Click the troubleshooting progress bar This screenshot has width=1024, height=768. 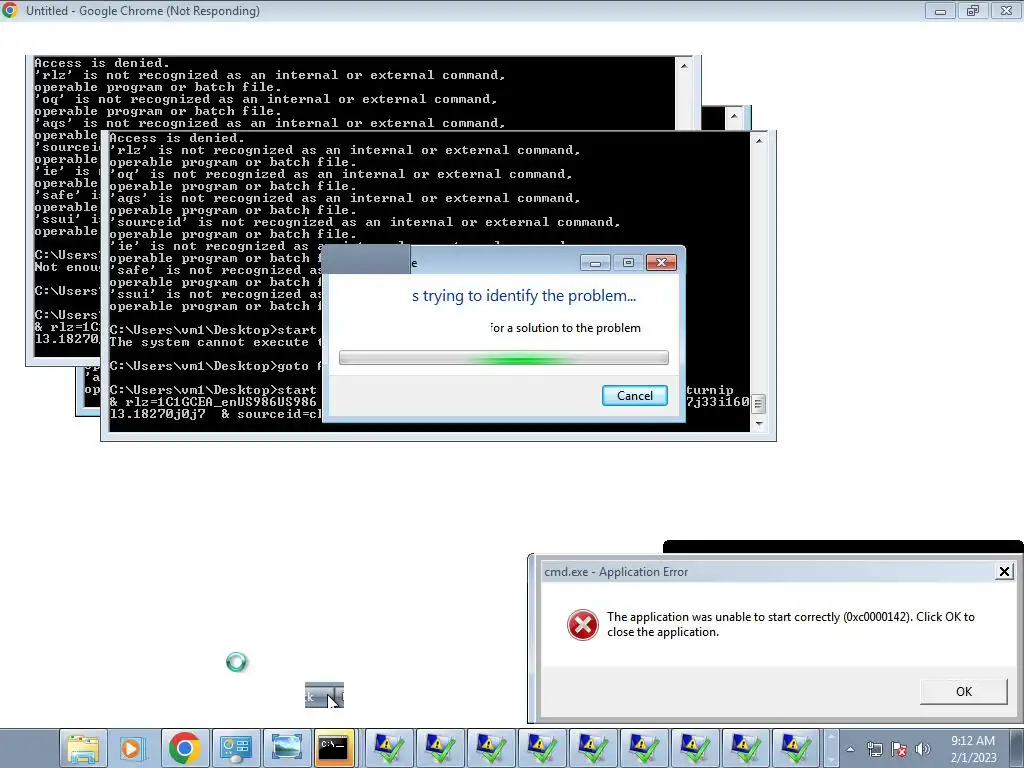504,358
